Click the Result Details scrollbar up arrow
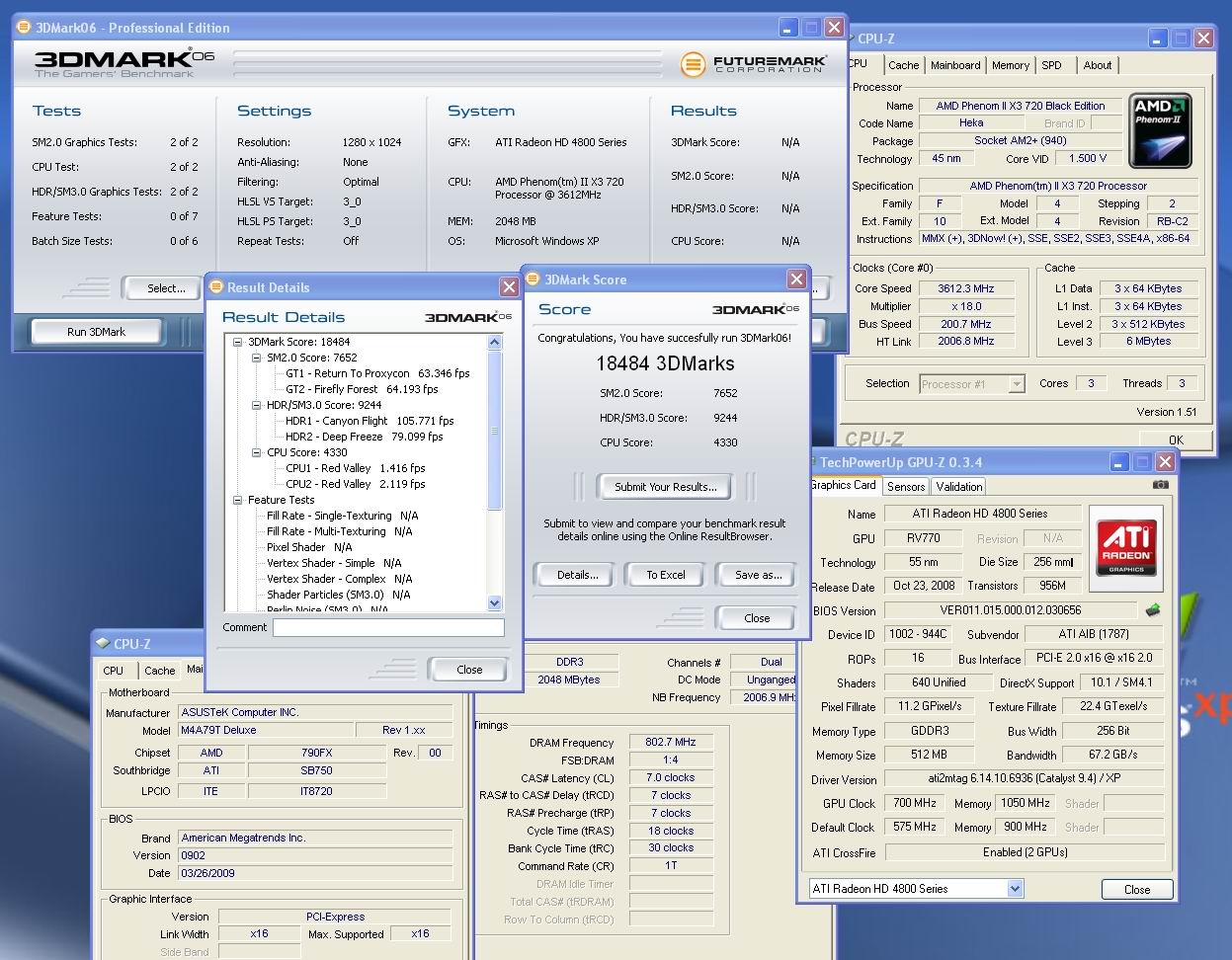 point(495,342)
